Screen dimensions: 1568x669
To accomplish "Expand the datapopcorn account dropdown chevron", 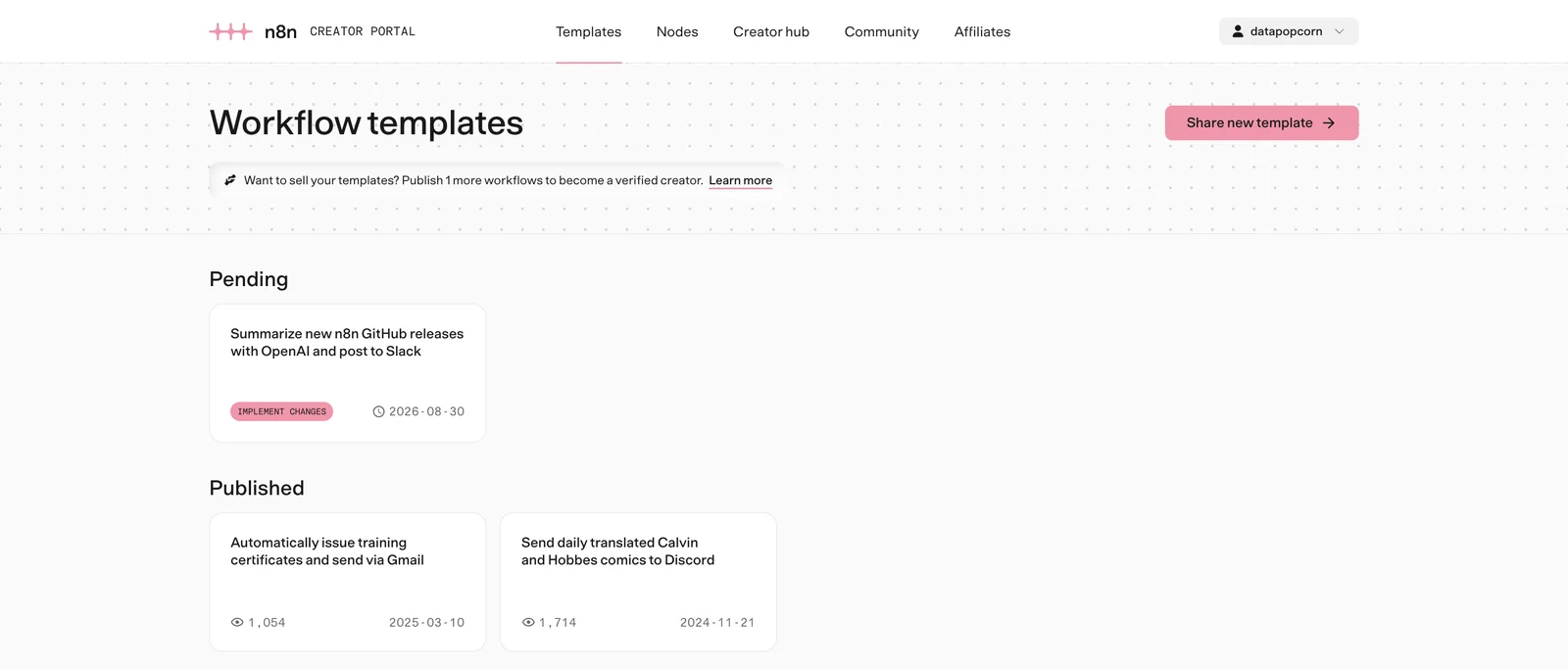I will [1340, 31].
